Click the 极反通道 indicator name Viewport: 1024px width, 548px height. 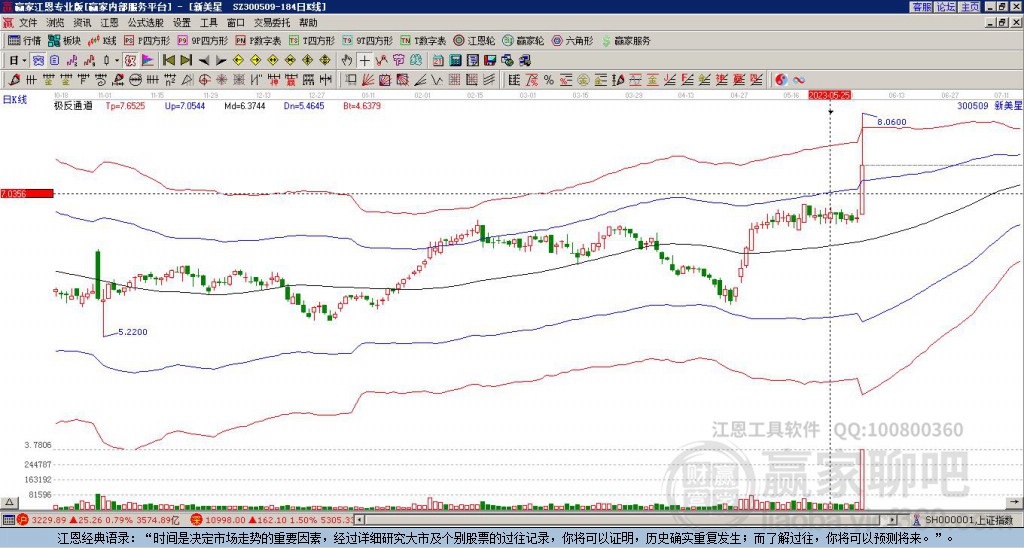(x=73, y=105)
